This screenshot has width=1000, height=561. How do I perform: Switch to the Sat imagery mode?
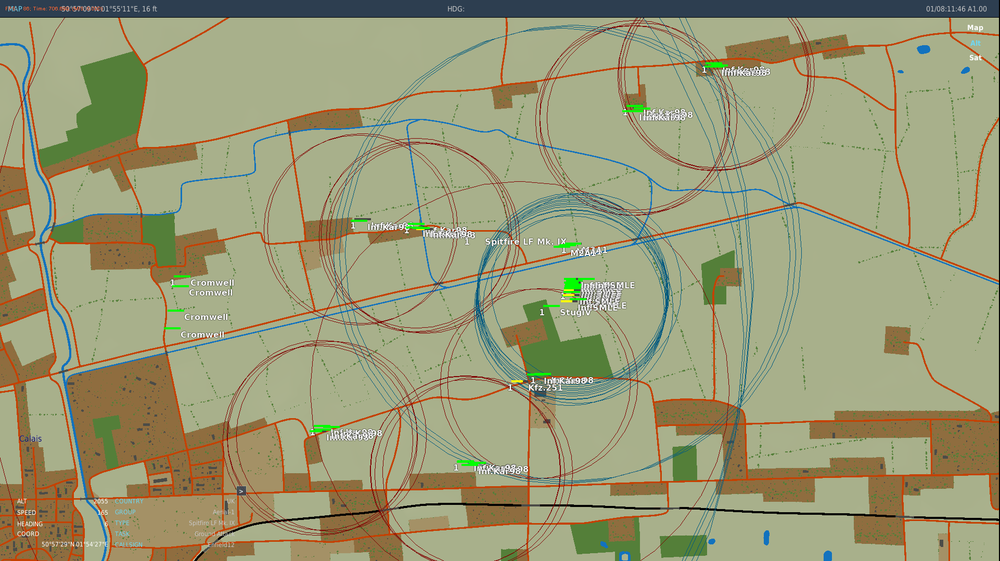pos(975,58)
